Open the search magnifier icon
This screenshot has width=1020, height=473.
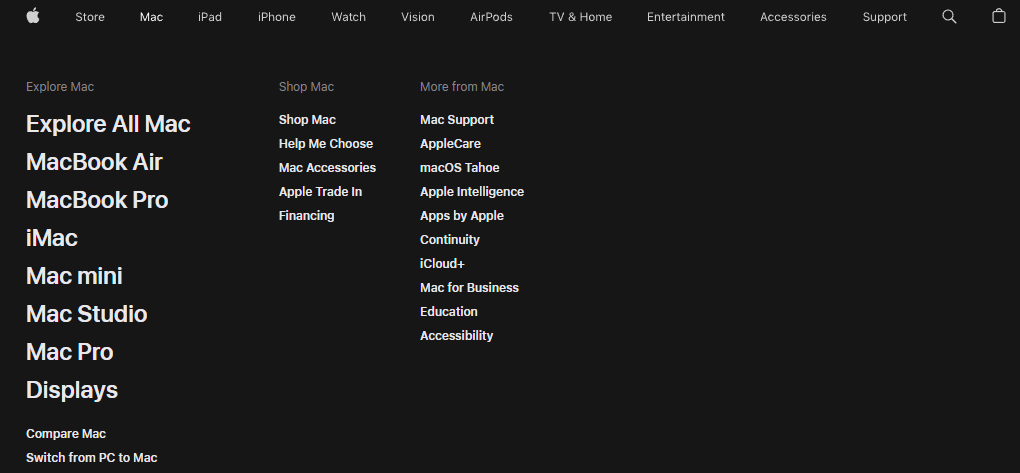point(949,17)
